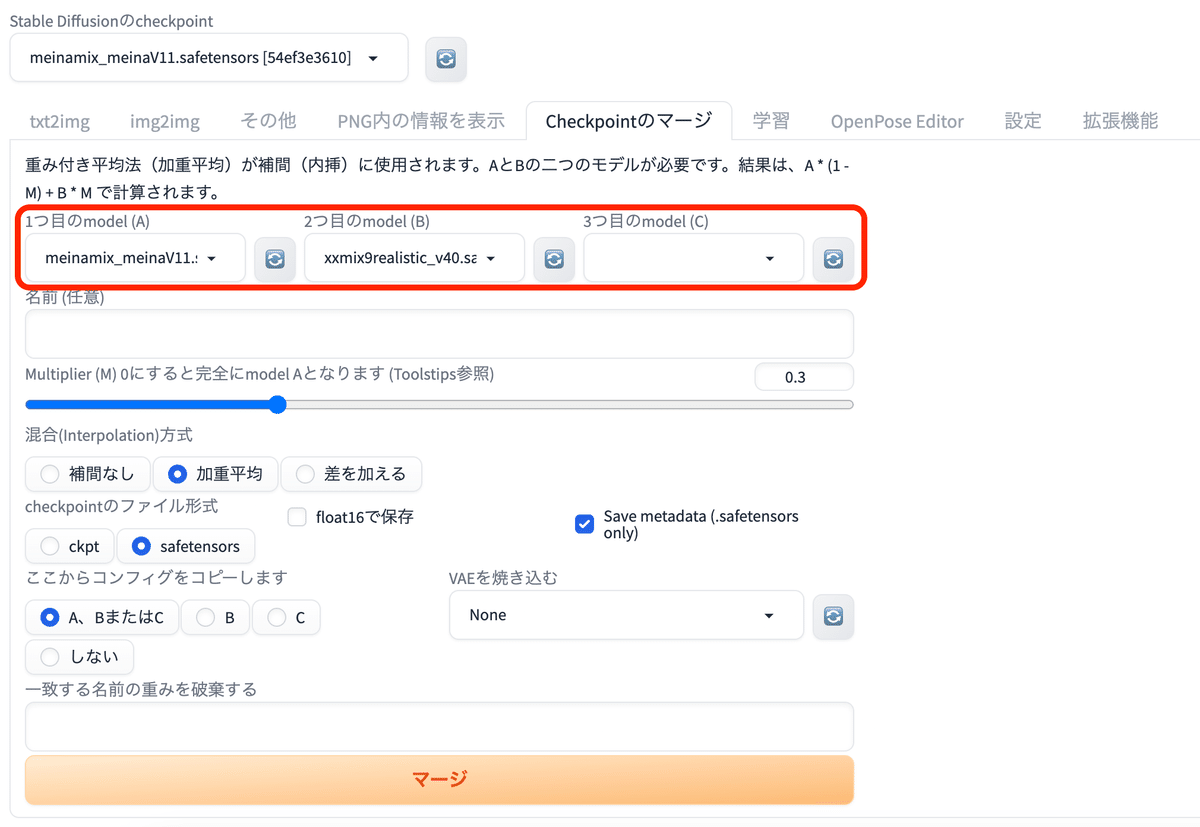Select the 加重平均 interpolation option
Viewport: 1200px width, 827px height.
(x=216, y=474)
